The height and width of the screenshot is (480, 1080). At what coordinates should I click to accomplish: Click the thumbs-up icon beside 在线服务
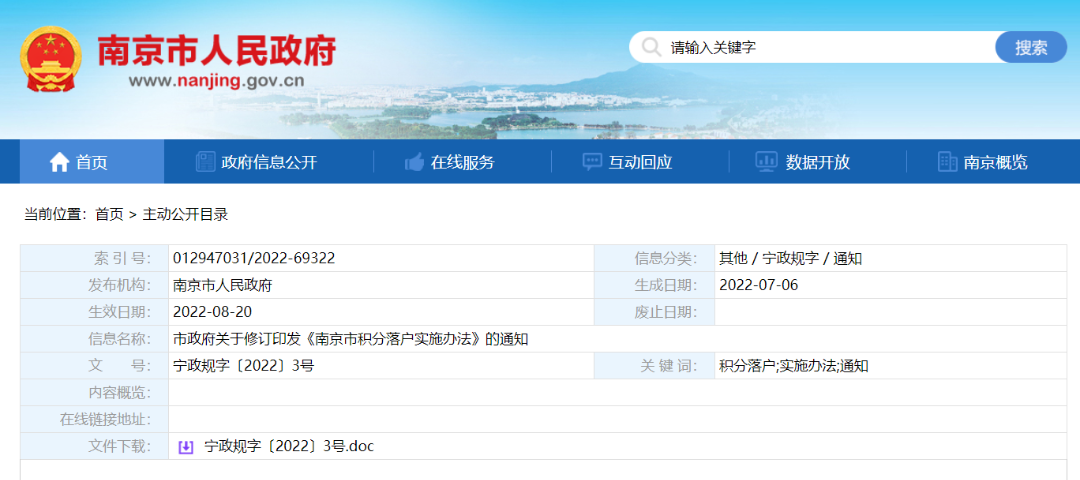pos(414,162)
